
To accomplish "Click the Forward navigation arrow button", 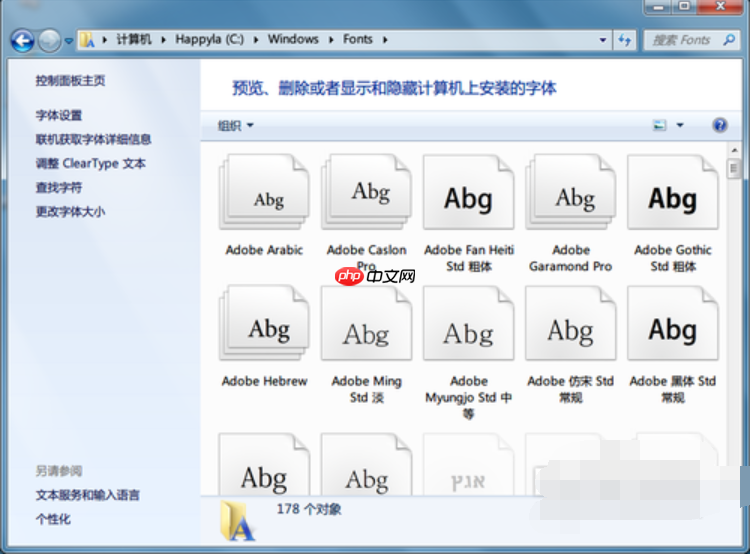I will coord(49,41).
